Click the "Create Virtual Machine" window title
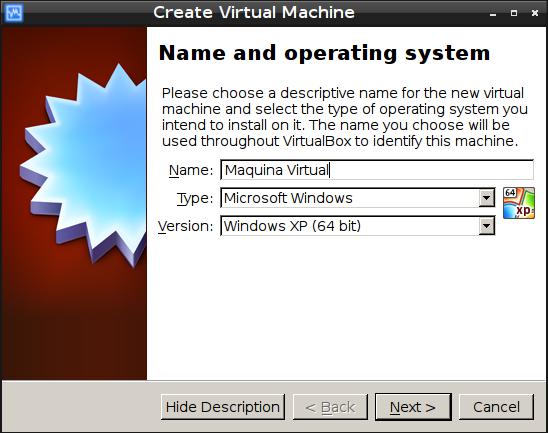The height and width of the screenshot is (433, 548). [254, 12]
